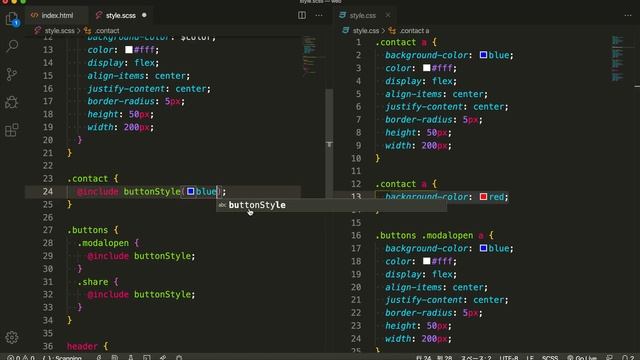Open more actions menu of left editor group
Viewport: 640px width, 360px height.
pos(319,15)
